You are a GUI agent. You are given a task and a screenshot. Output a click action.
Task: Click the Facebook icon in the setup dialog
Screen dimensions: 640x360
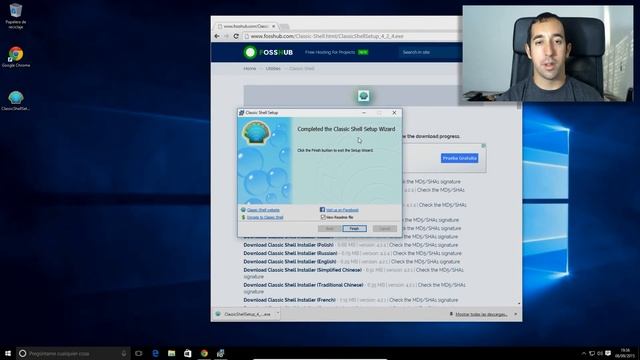click(322, 209)
